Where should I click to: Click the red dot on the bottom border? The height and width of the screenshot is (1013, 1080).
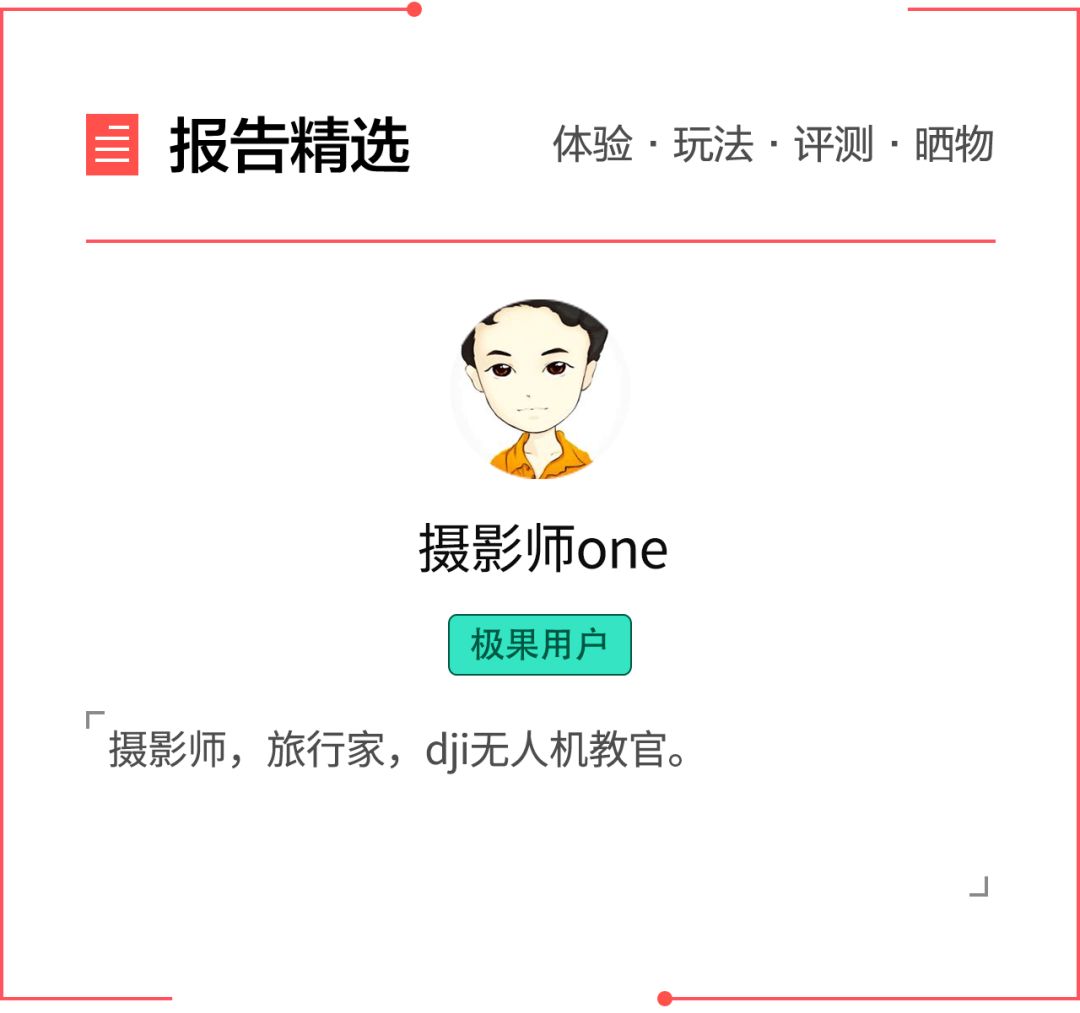(x=665, y=999)
